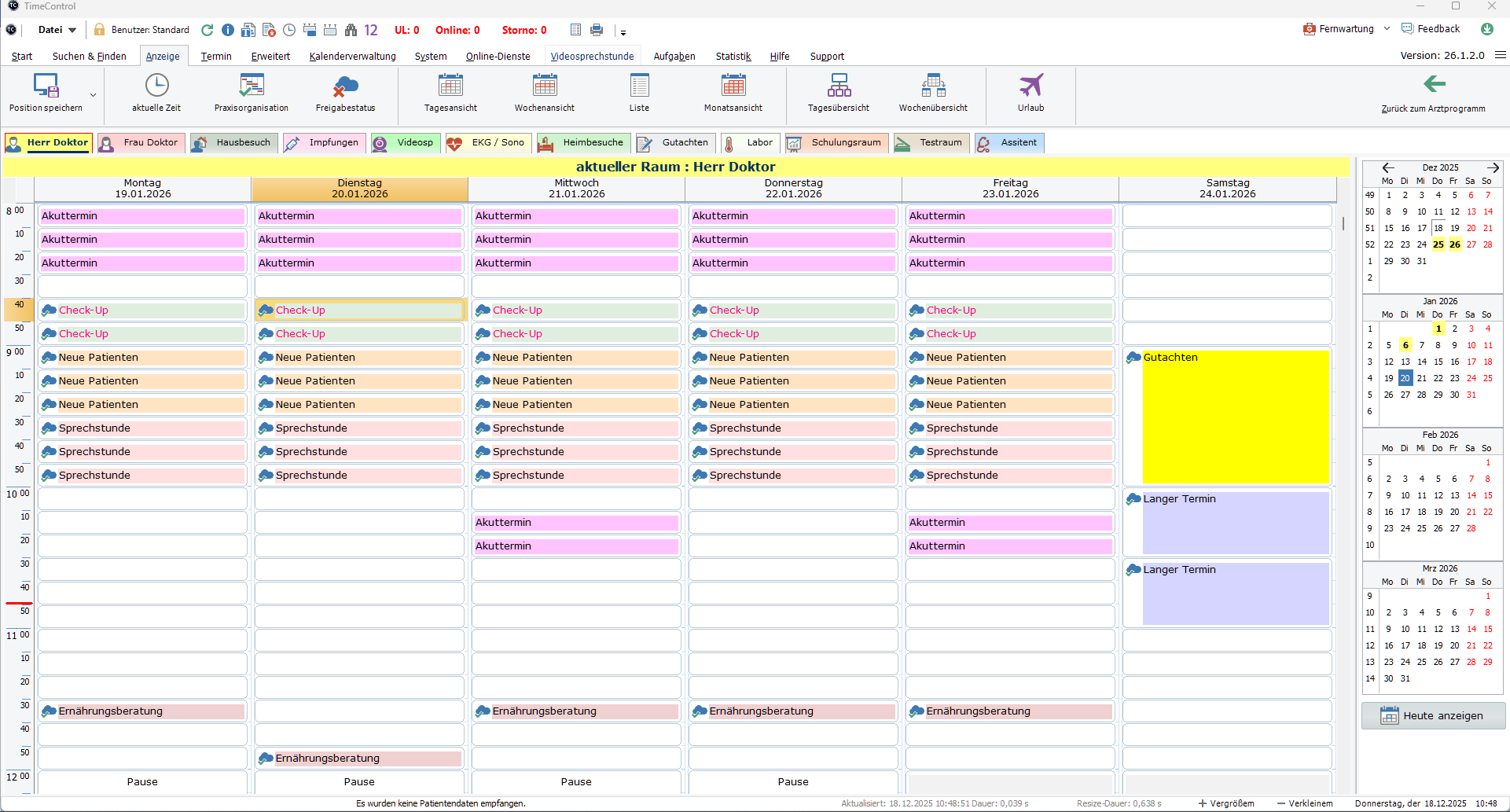This screenshot has width=1510, height=812.
Task: Switch to Tagesansicht calendar view
Action: point(450,86)
